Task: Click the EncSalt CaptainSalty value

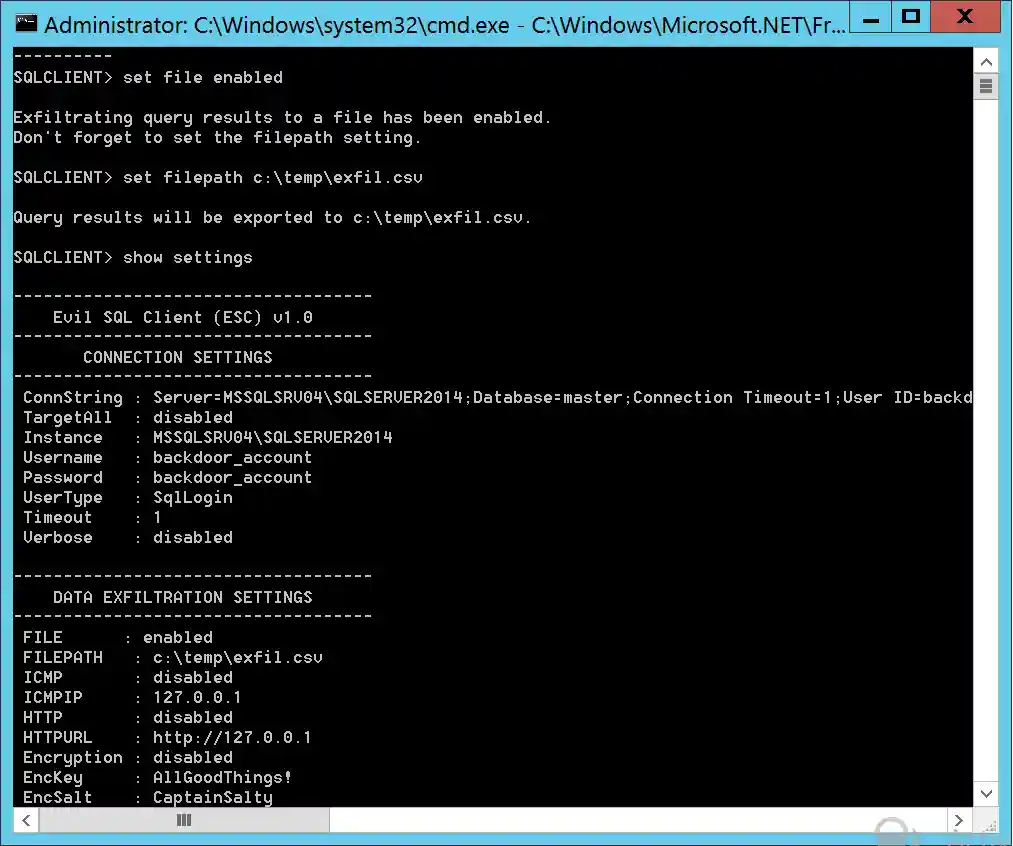Action: pos(213,798)
